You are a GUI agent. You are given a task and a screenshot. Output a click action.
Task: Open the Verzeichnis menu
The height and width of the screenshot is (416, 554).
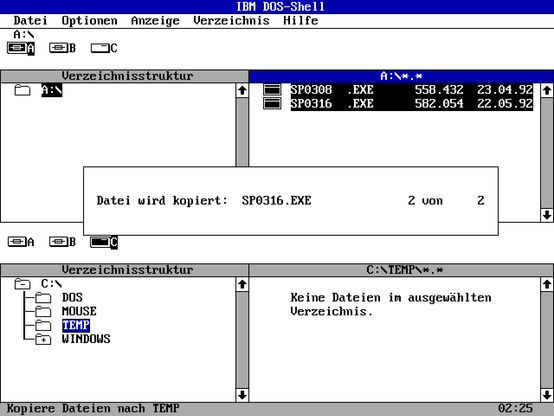[x=231, y=20]
